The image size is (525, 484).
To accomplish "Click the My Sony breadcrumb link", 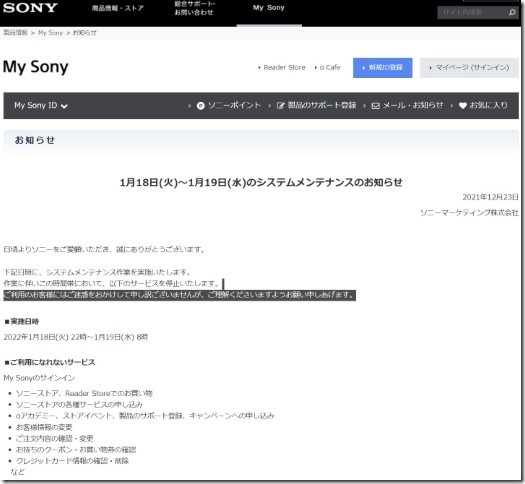I will (50, 33).
